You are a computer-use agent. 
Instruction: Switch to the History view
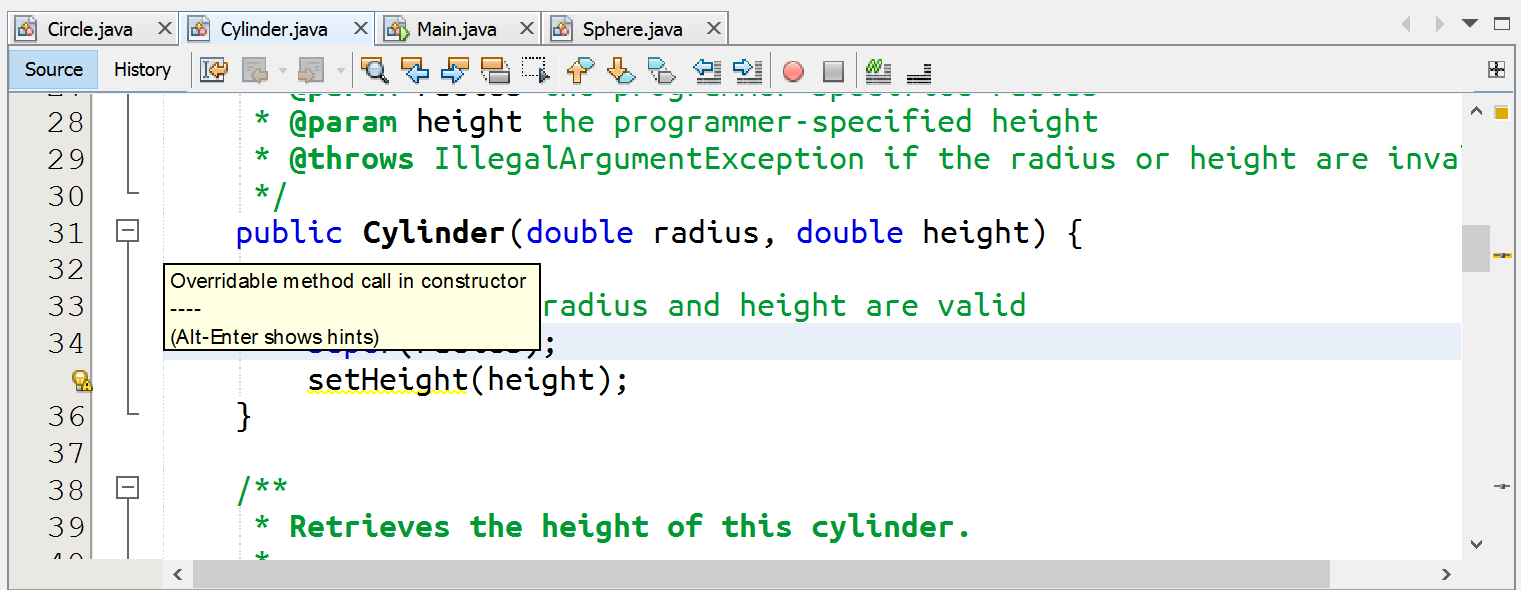142,70
